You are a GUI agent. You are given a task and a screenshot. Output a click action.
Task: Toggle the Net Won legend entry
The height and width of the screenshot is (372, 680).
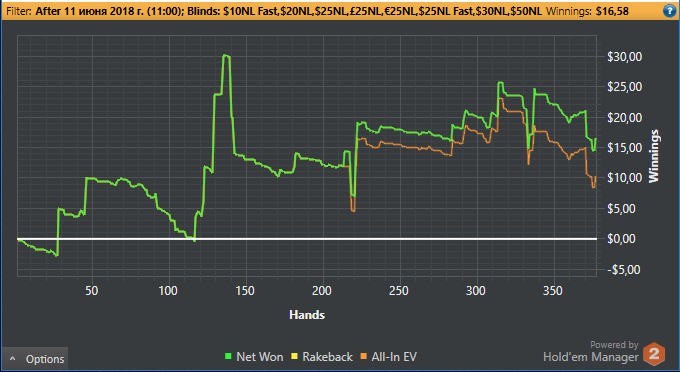(254, 357)
